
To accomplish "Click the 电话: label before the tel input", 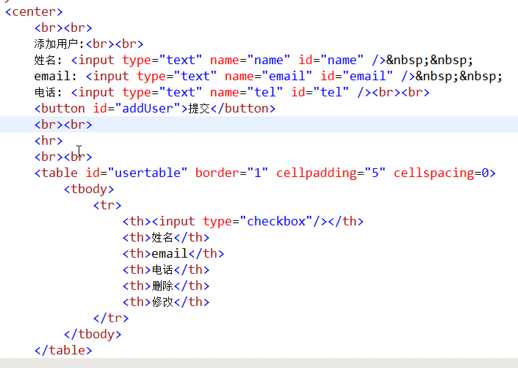I will pyautogui.click(x=48, y=92).
